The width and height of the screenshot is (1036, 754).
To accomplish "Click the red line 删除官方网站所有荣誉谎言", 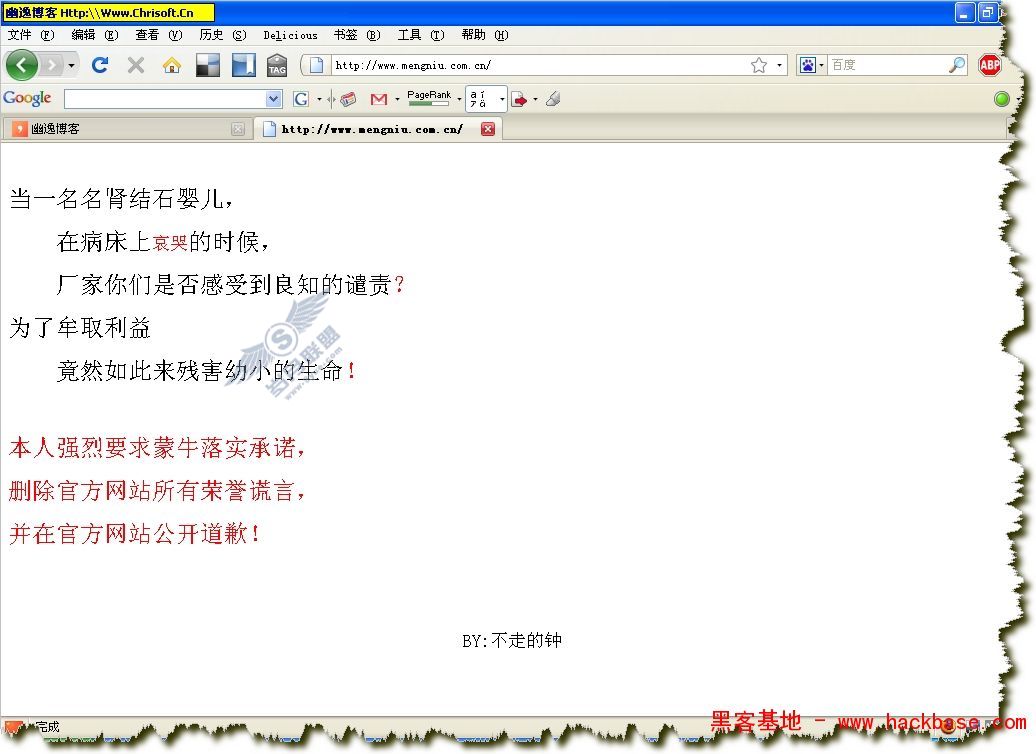I will click(x=157, y=491).
